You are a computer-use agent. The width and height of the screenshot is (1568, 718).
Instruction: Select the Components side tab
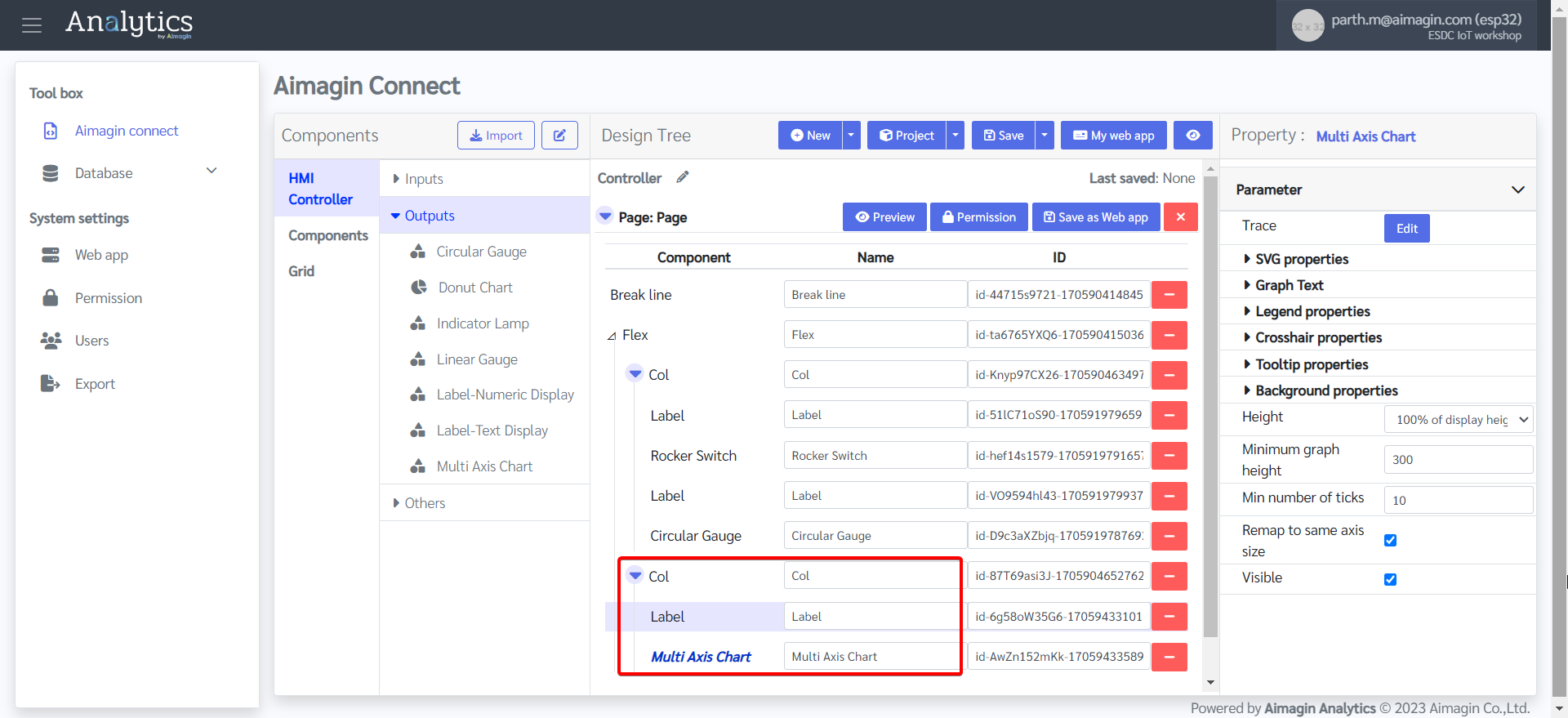(328, 235)
